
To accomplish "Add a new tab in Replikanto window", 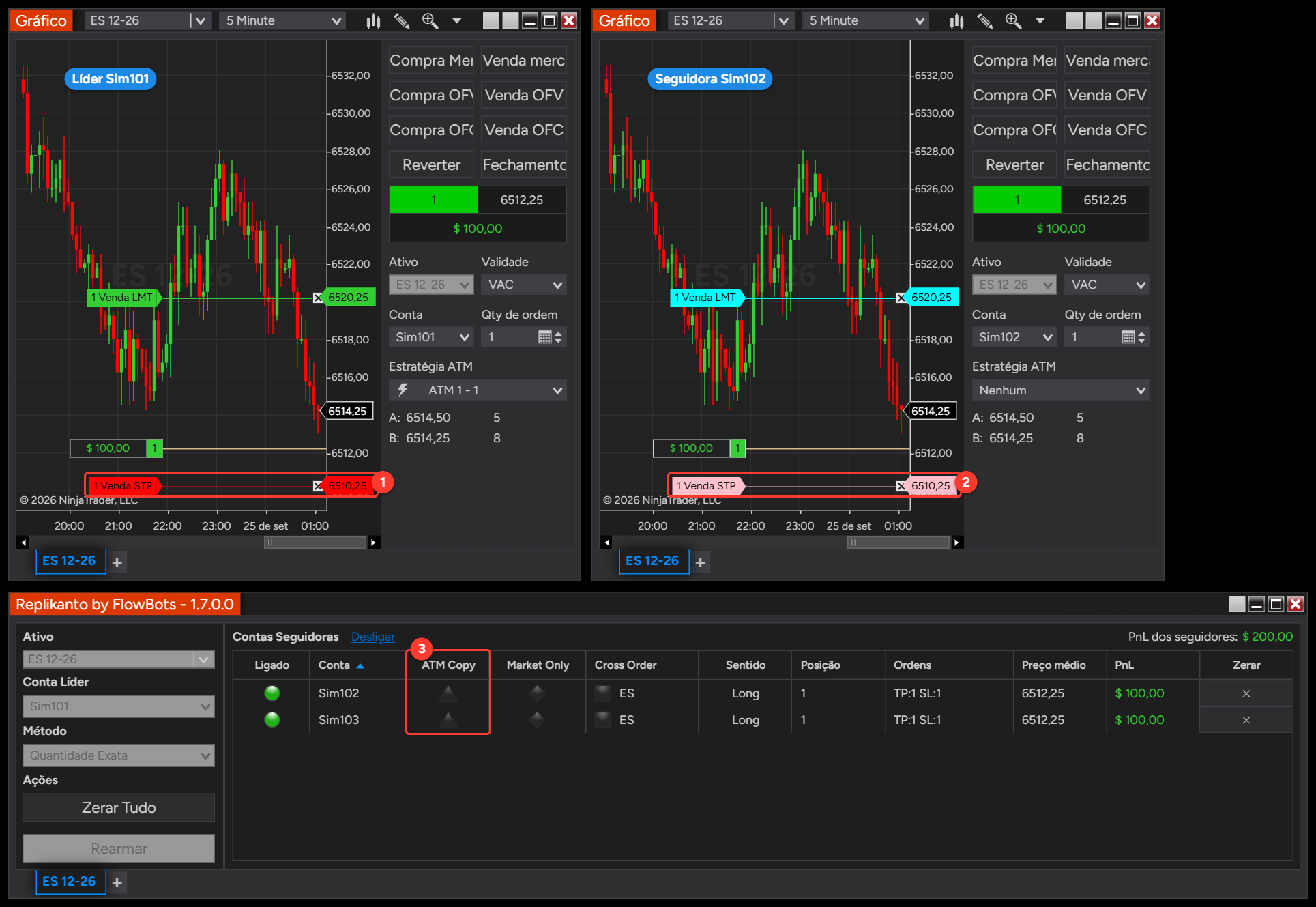I will pyautogui.click(x=117, y=882).
